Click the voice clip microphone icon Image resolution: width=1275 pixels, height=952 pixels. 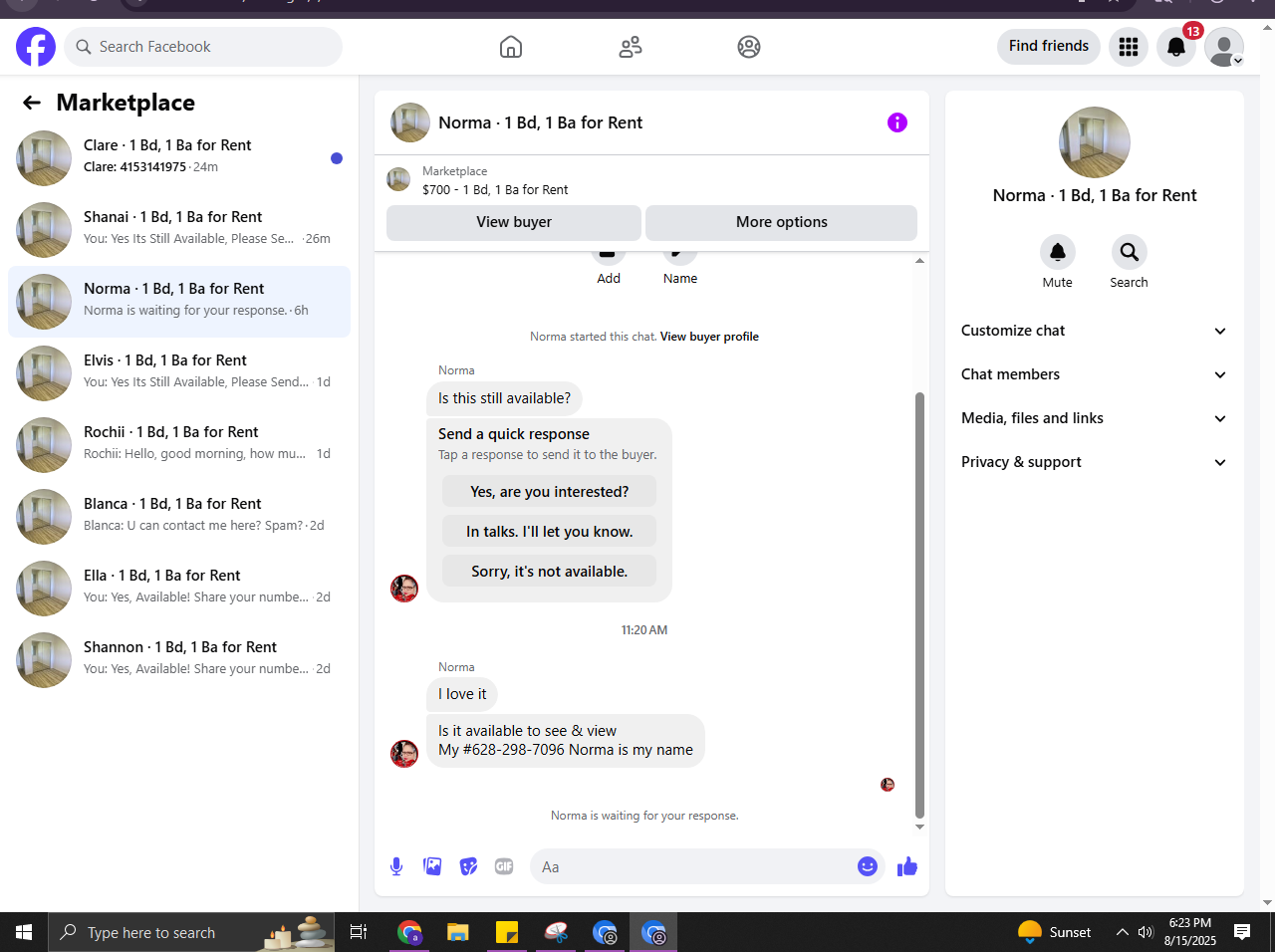pyautogui.click(x=396, y=866)
